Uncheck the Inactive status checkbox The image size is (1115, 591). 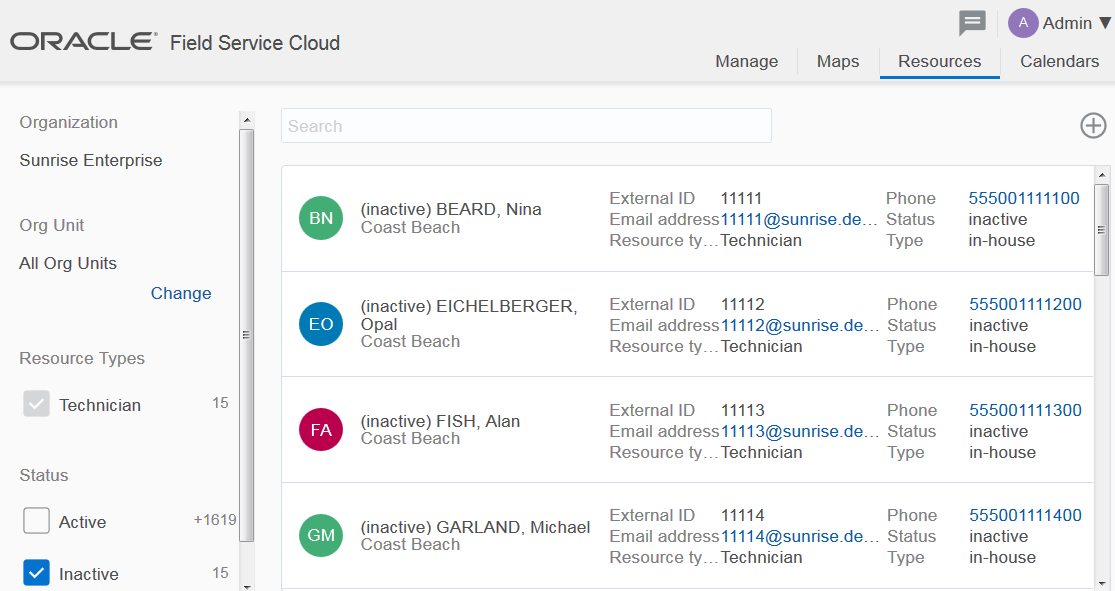(37, 573)
